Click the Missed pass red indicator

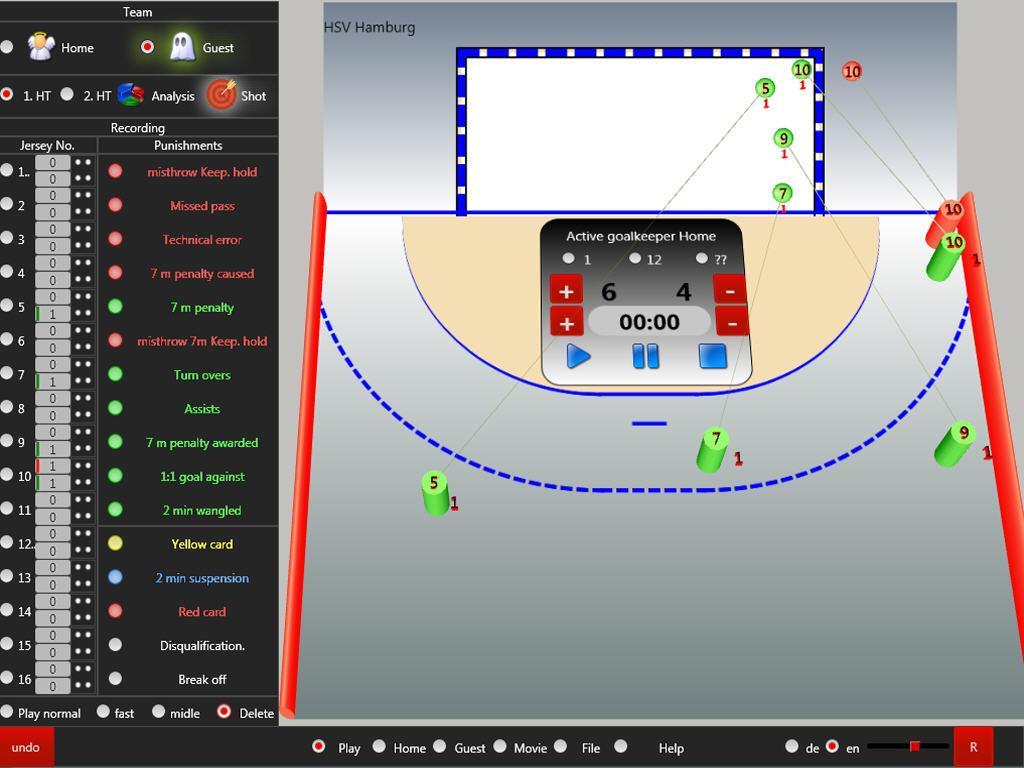point(116,205)
